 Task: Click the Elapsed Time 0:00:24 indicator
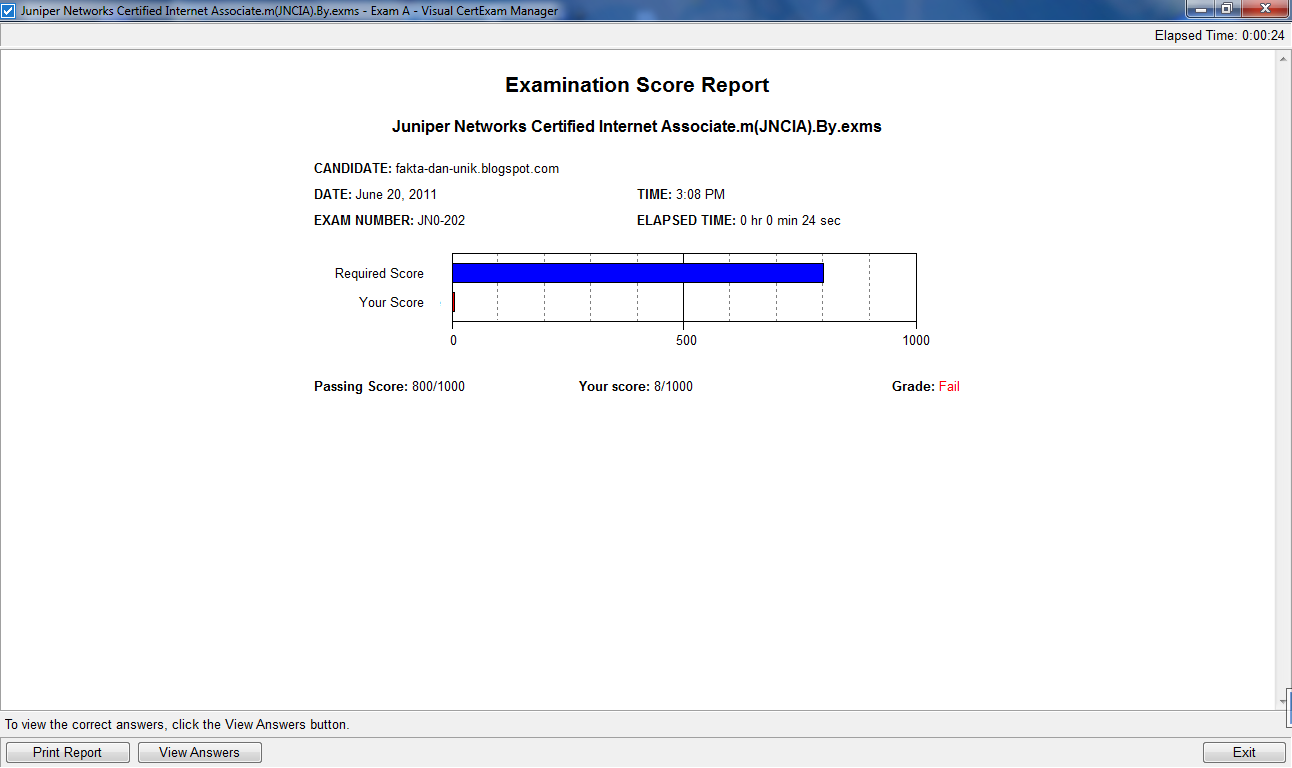(x=1219, y=35)
